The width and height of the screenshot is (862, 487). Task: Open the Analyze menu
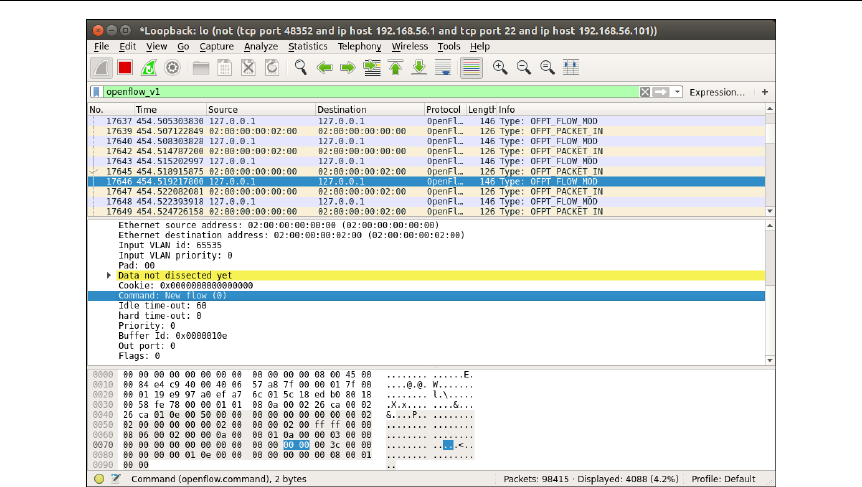click(x=261, y=46)
